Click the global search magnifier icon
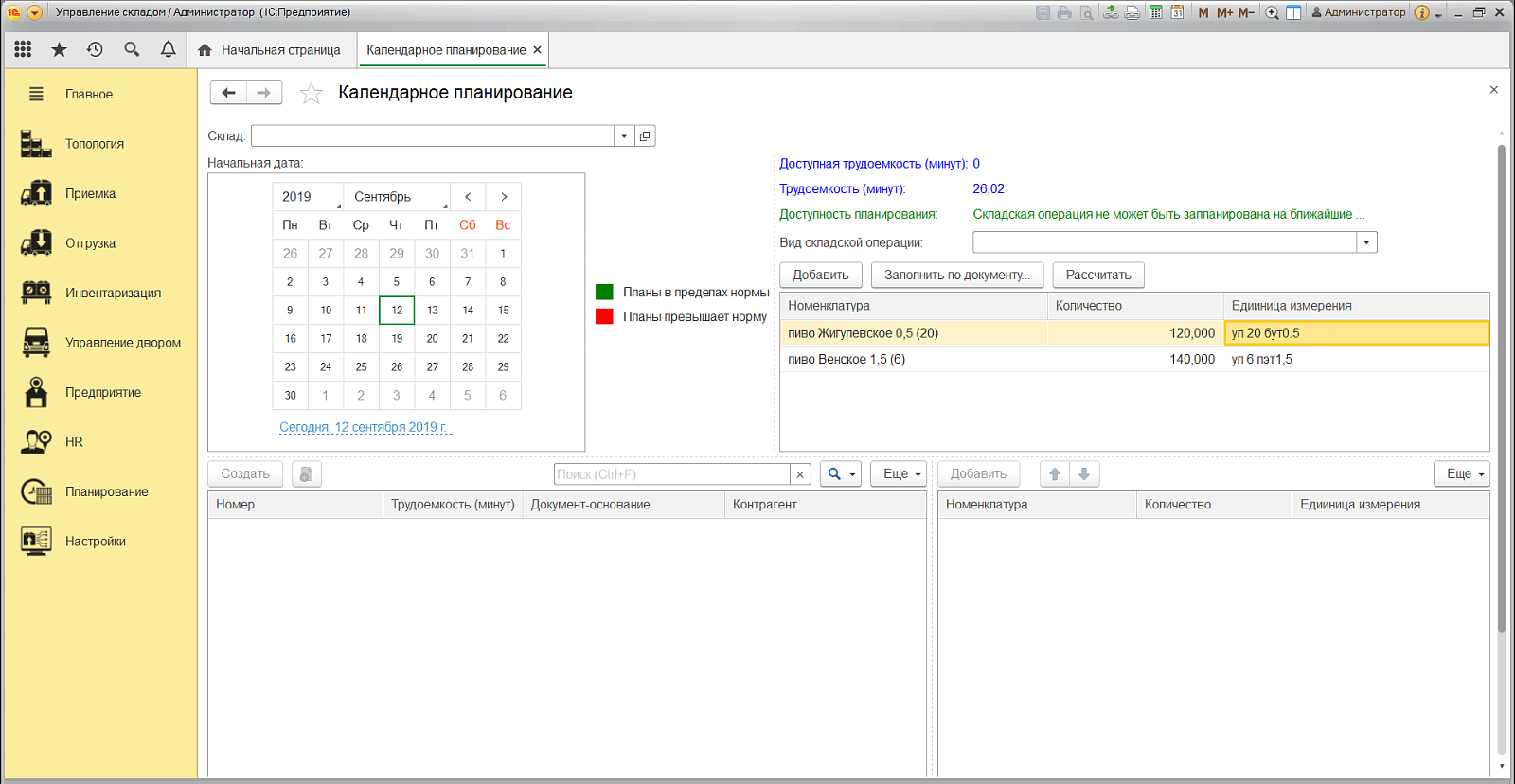The width and height of the screenshot is (1515, 784). pos(132,49)
